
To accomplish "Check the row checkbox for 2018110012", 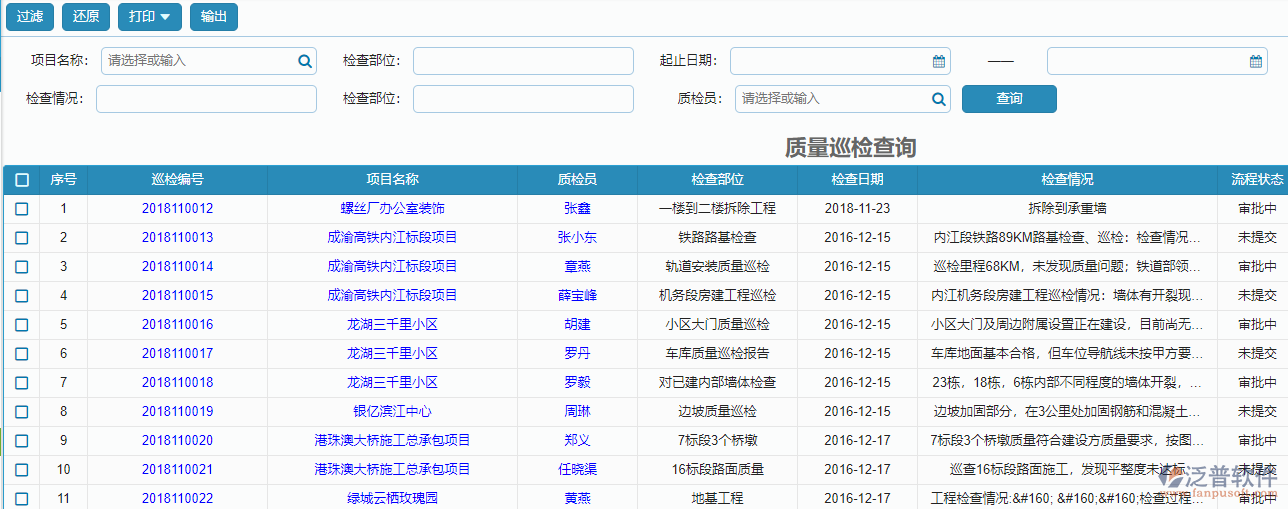I will (21, 209).
